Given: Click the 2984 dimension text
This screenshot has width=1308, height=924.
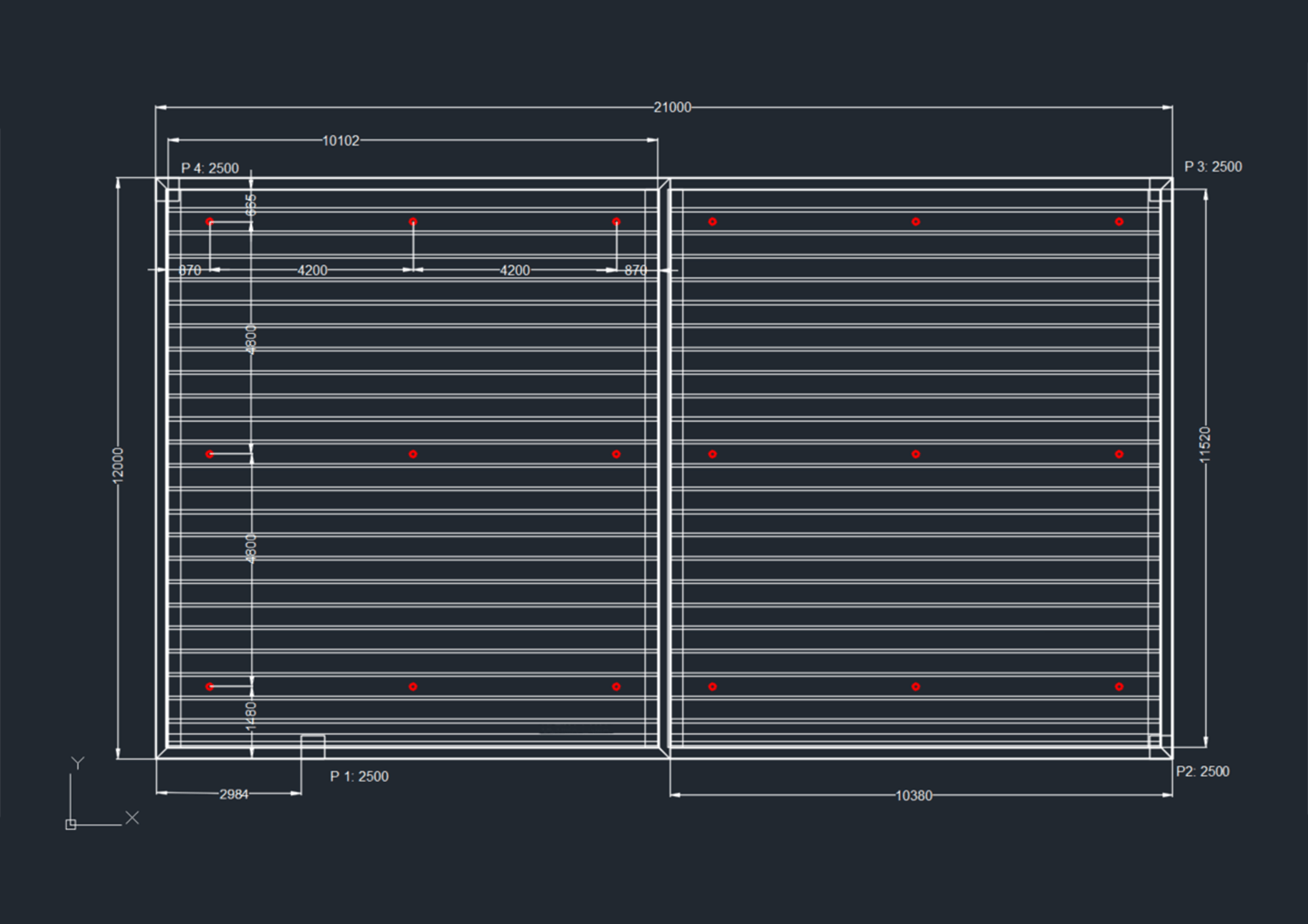Looking at the screenshot, I should point(234,794).
